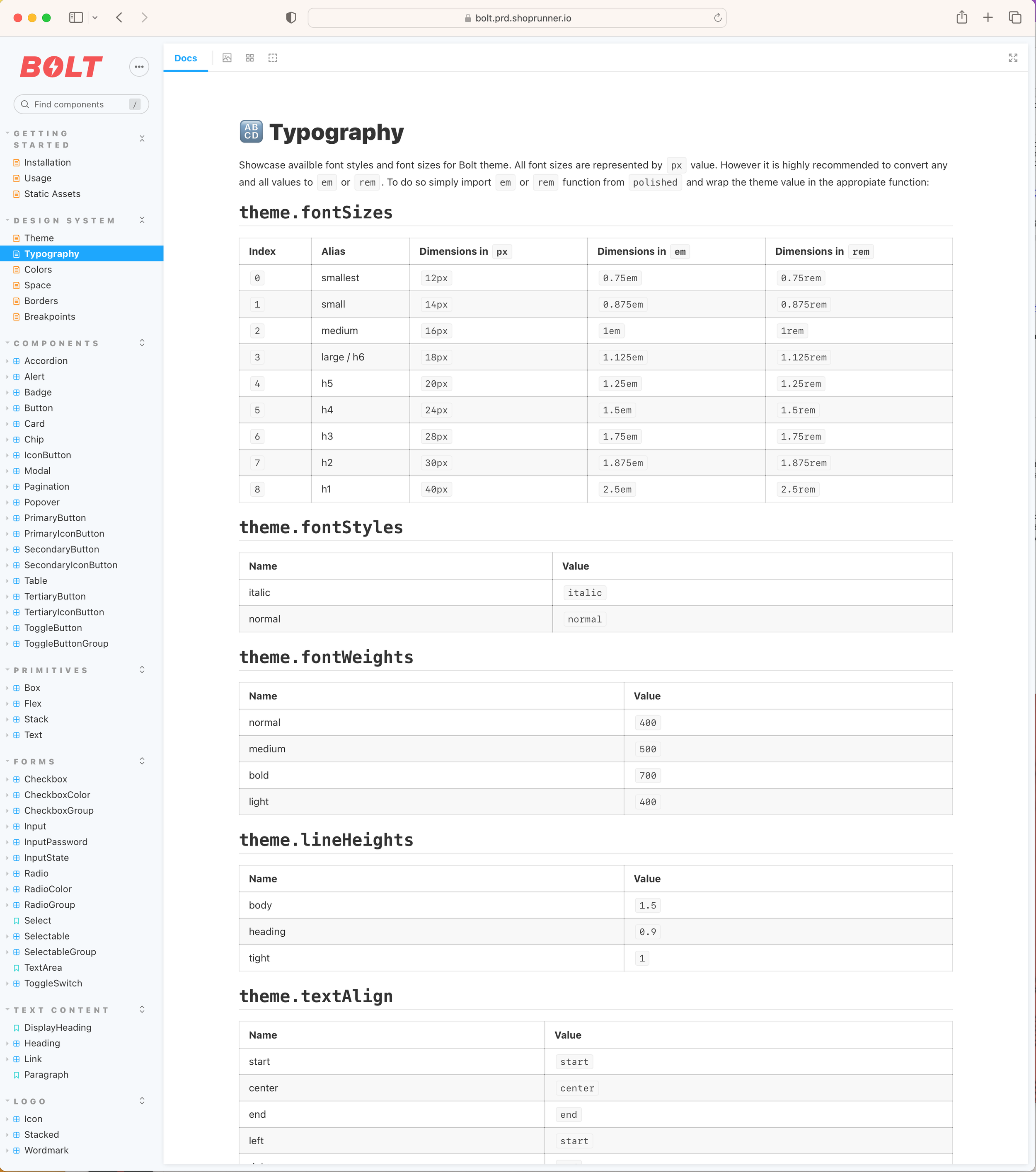
Task: Open a new tab with plus icon
Action: [x=988, y=18]
